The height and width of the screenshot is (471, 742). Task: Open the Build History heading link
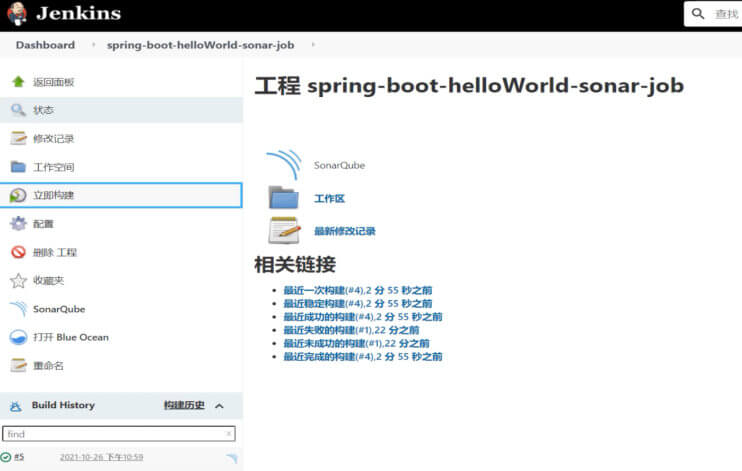pyautogui.click(x=63, y=405)
